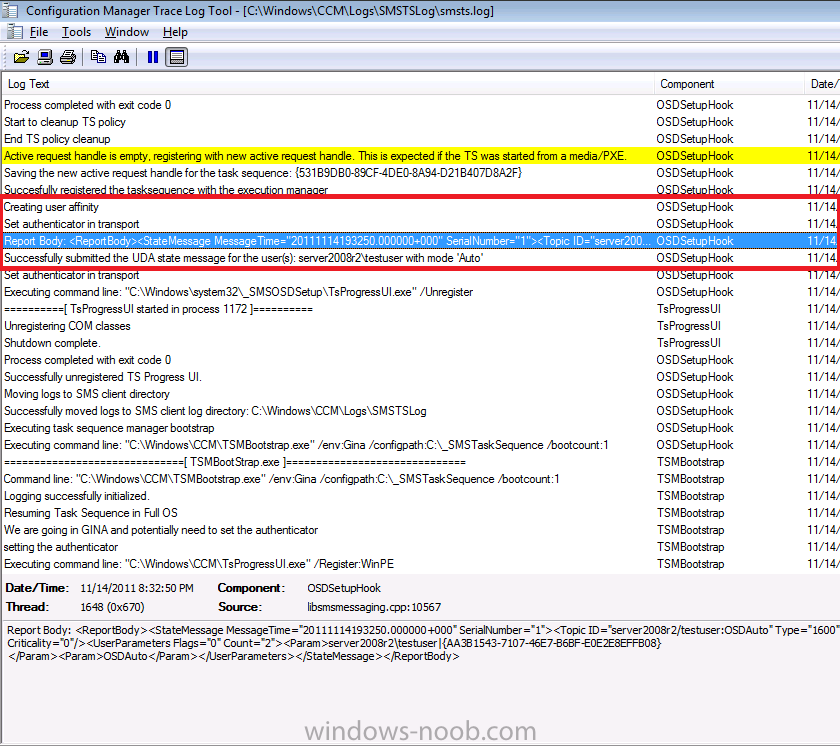Screen dimensions: 840x746
Task: Sort by the Component column header
Action: tap(729, 84)
